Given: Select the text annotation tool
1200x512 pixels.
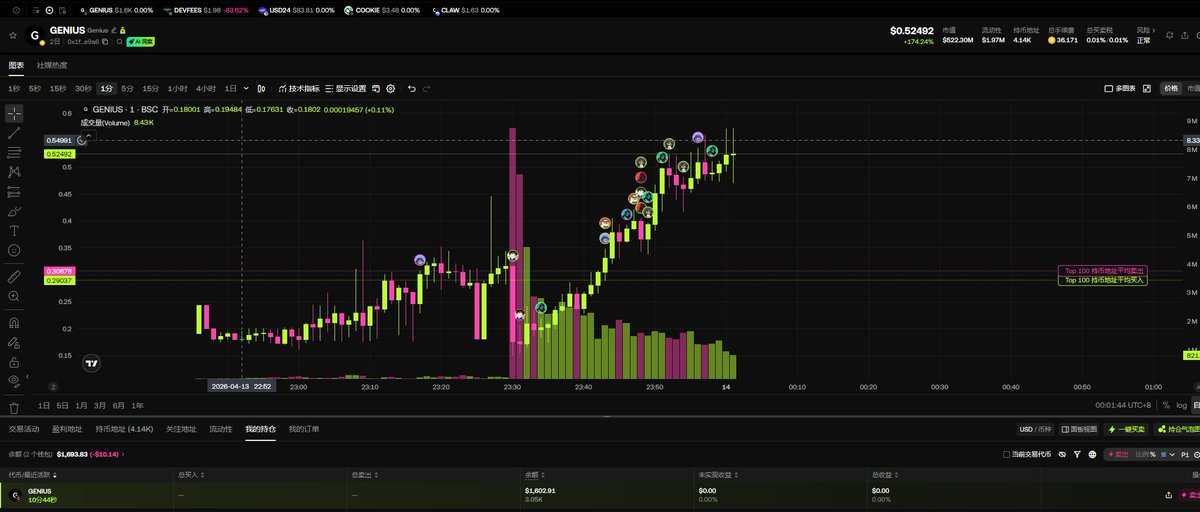Looking at the screenshot, I should click(x=14, y=230).
